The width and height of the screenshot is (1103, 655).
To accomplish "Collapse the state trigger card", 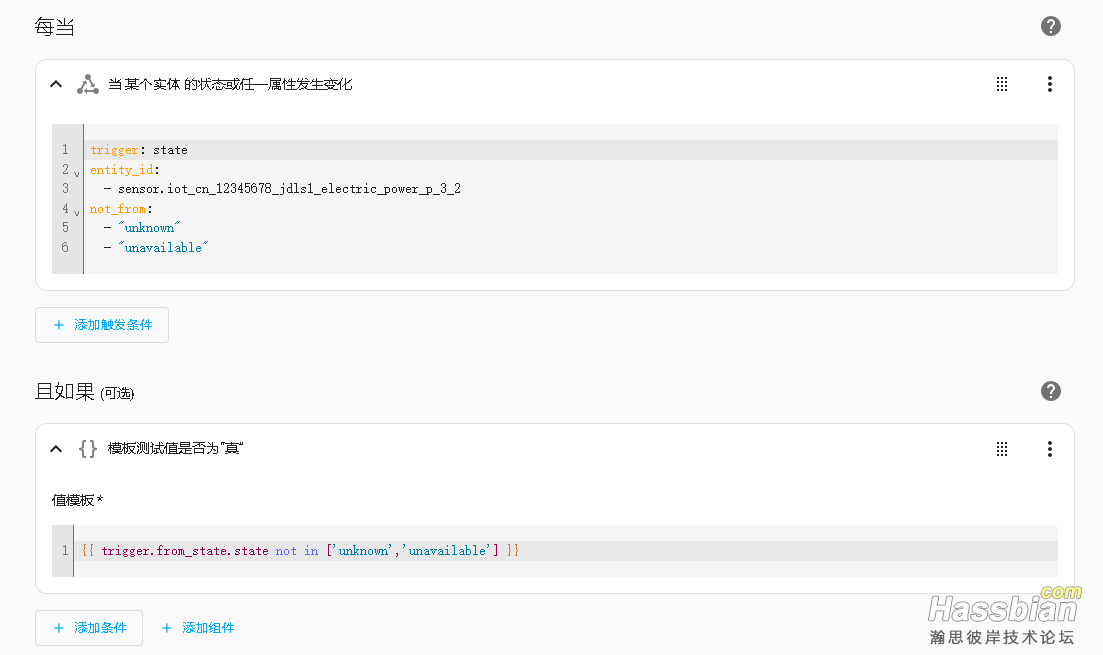I will coord(56,84).
